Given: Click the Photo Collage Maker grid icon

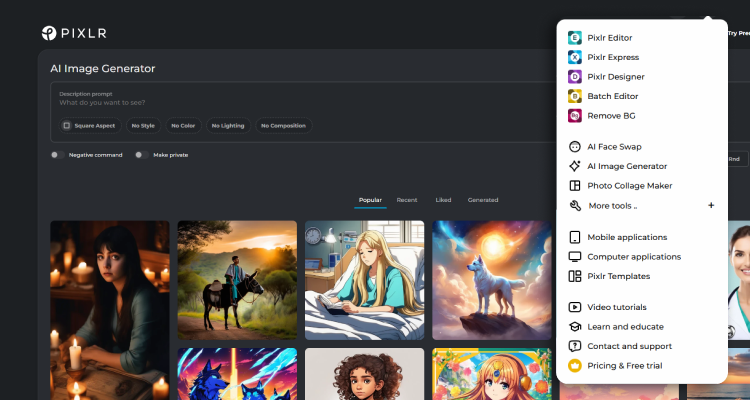Looking at the screenshot, I should coord(574,186).
